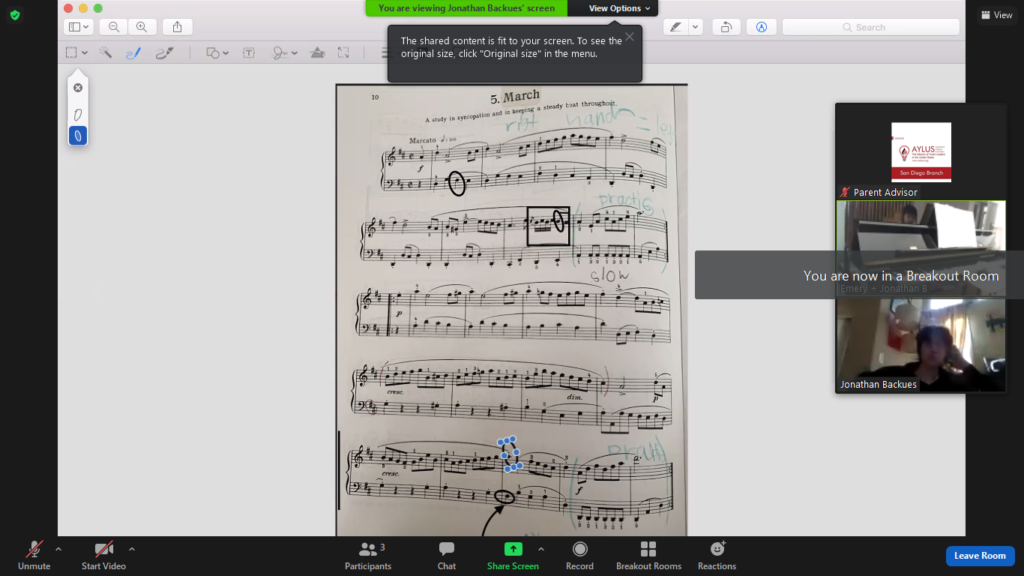Screen dimensions: 1024x576
Task: Dismiss the shared content fit notice
Action: pyautogui.click(x=629, y=37)
